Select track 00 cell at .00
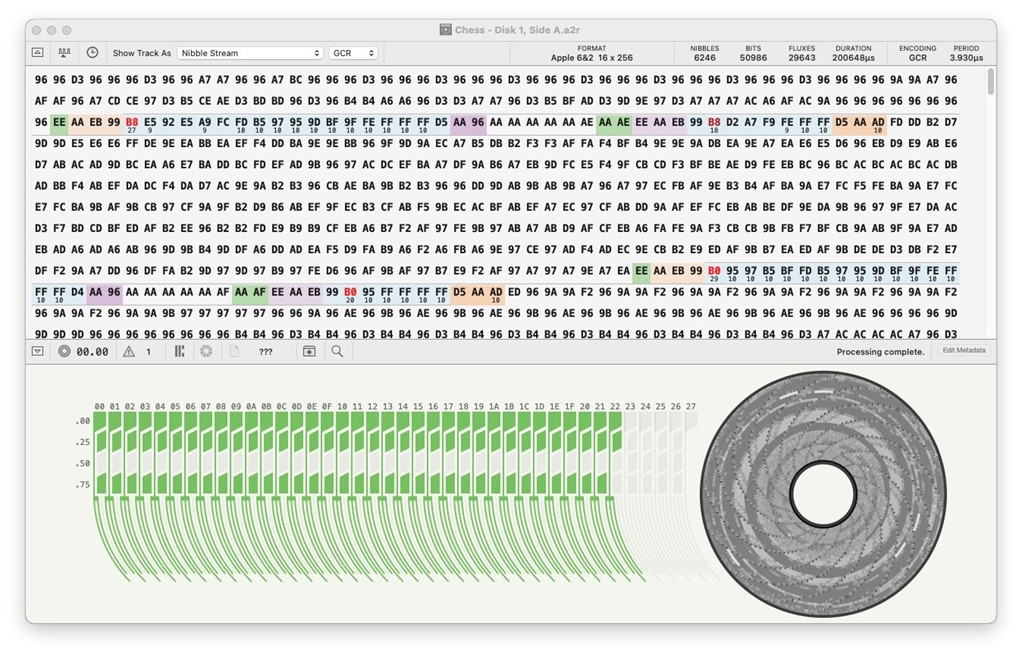Image resolution: width=1022 pixels, height=655 pixels. click(100, 422)
